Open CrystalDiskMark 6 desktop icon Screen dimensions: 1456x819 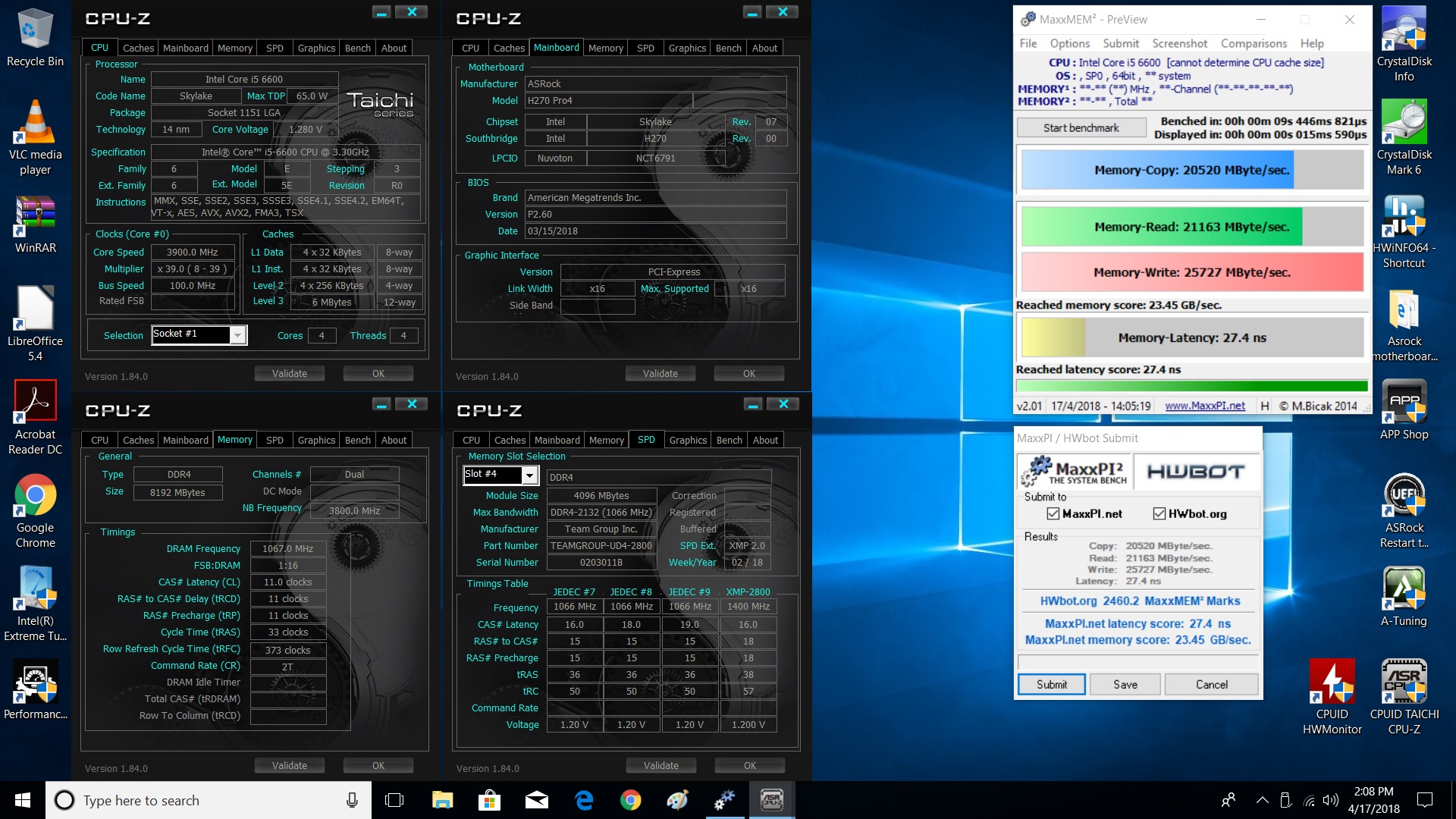[1404, 138]
